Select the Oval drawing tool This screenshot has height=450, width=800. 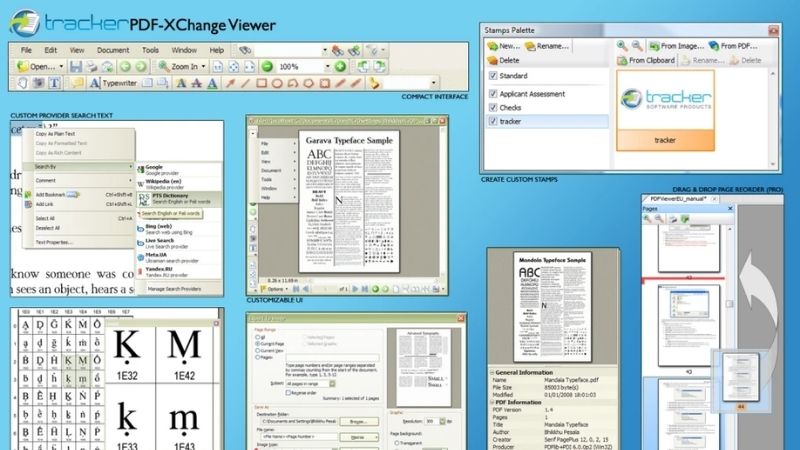click(277, 83)
